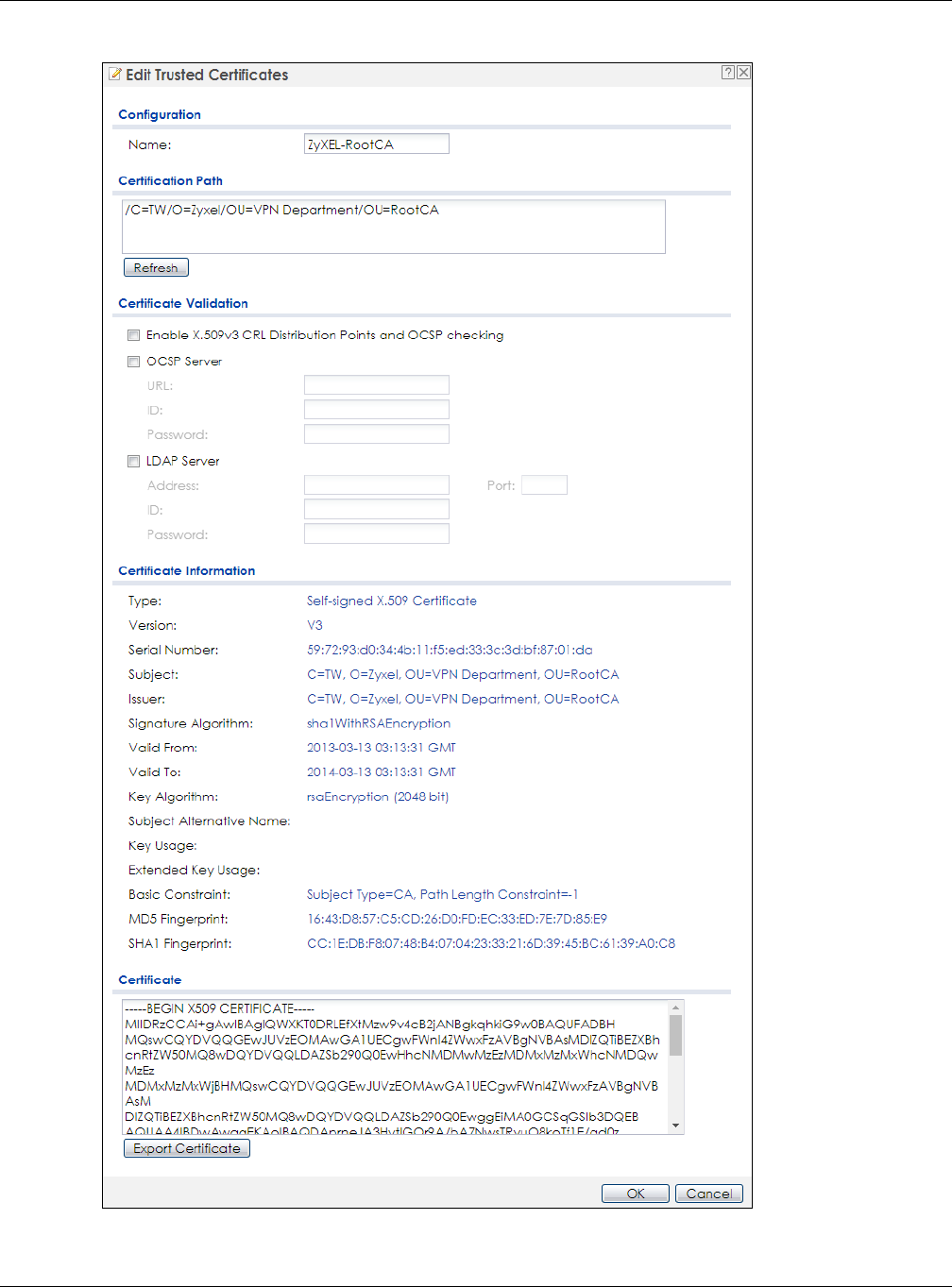Screen dimensions: 952x1287
Task: Focus the LDAP Server ID field
Action: 377,510
